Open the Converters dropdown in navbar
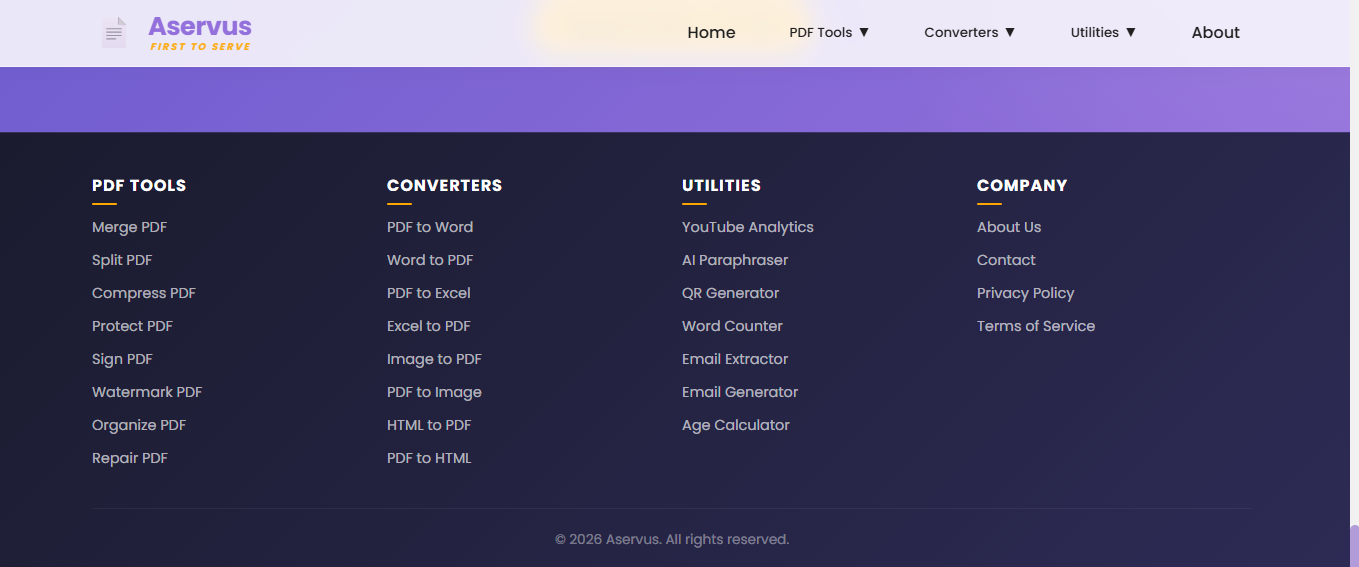Image resolution: width=1359 pixels, height=567 pixels. click(x=969, y=32)
